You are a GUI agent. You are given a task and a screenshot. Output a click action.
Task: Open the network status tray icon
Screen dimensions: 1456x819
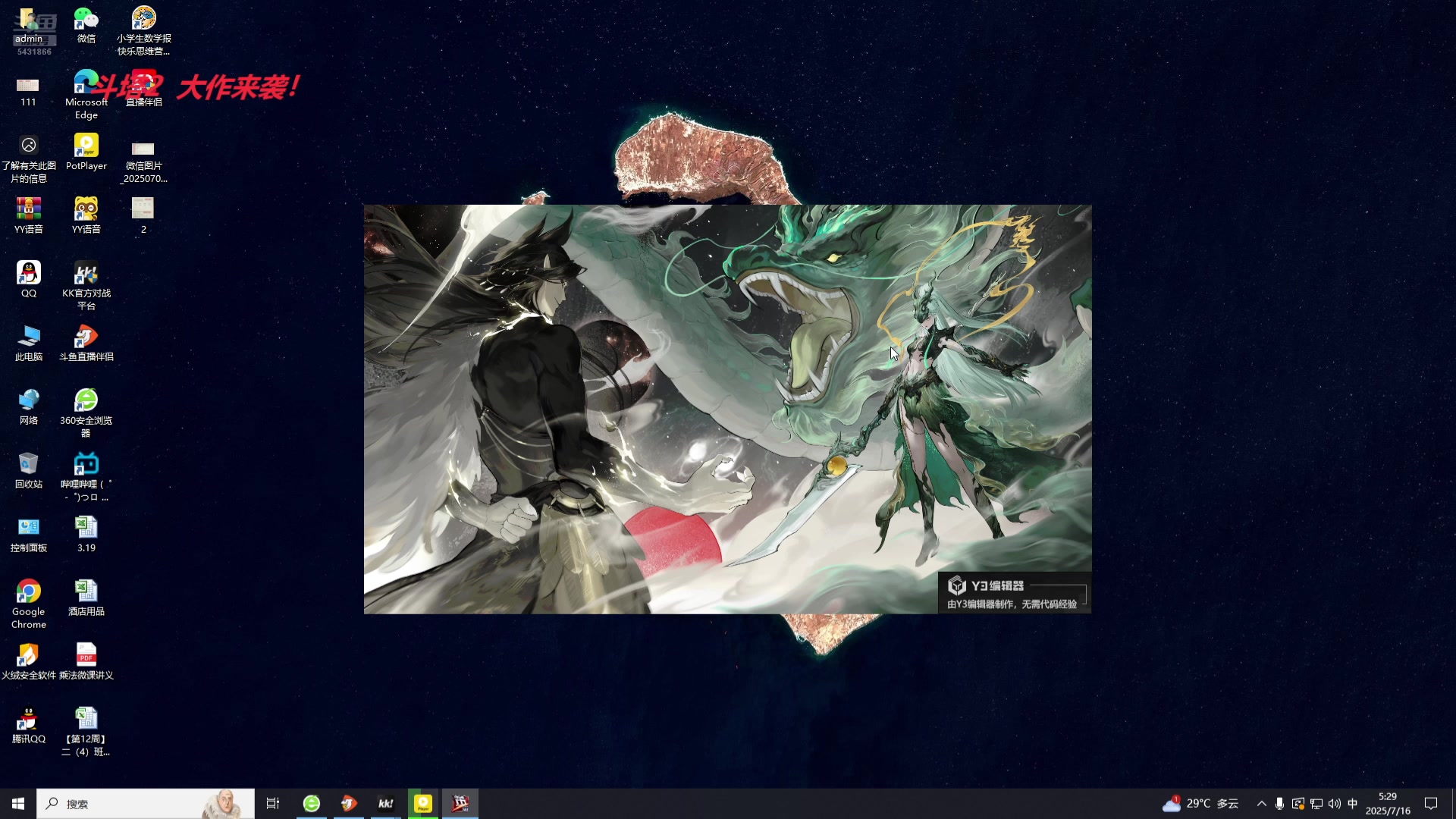tap(1316, 804)
